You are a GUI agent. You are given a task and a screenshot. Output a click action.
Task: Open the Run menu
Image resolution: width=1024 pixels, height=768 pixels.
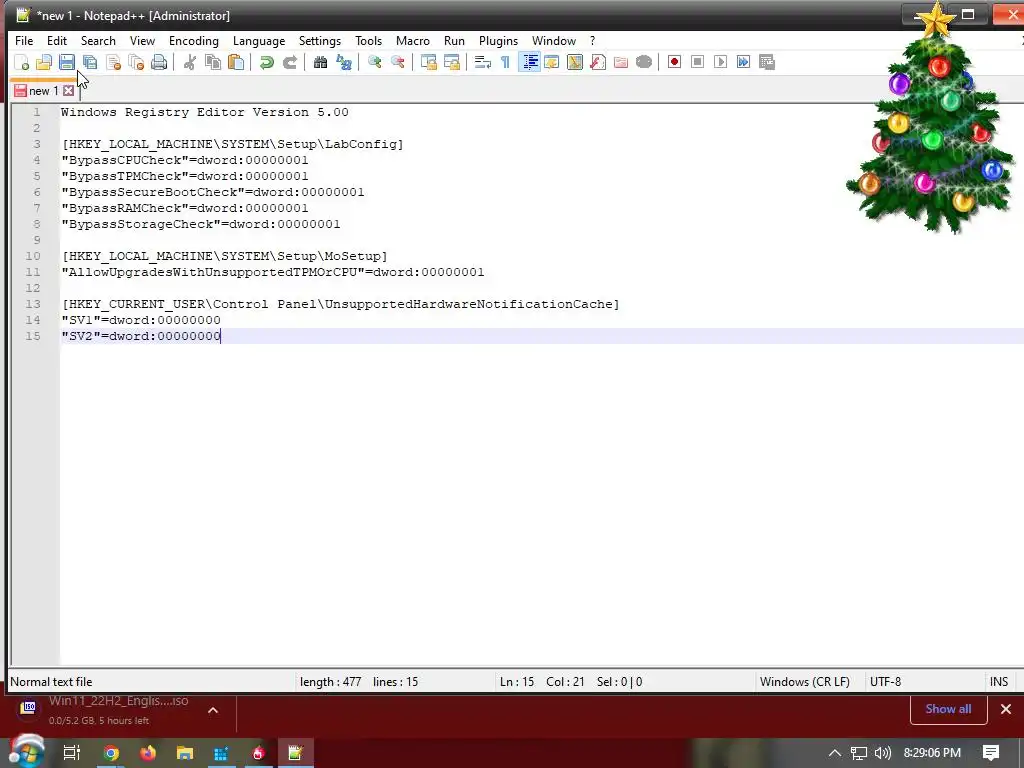coord(454,40)
